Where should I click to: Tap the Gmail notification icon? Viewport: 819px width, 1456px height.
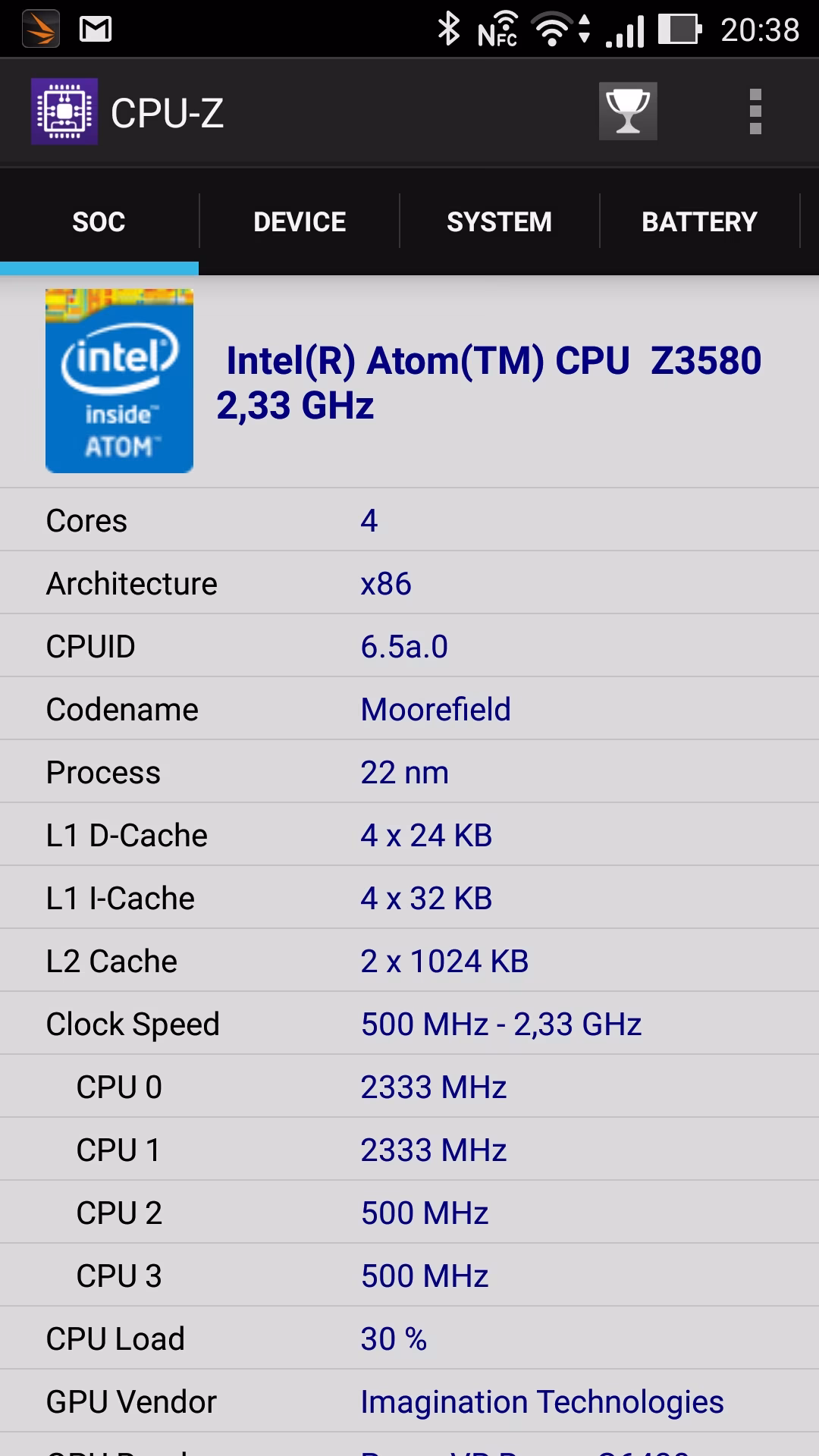[96, 30]
